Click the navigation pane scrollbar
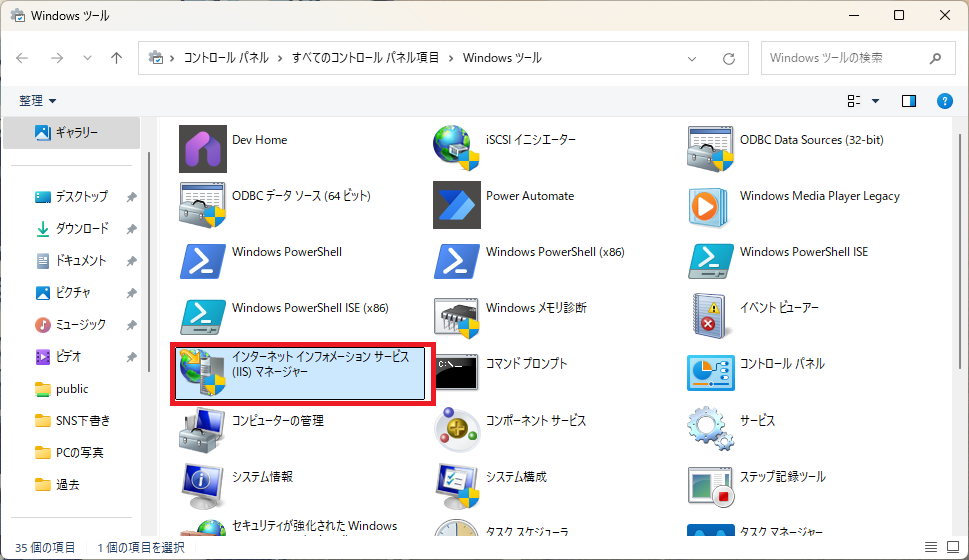 click(149, 262)
